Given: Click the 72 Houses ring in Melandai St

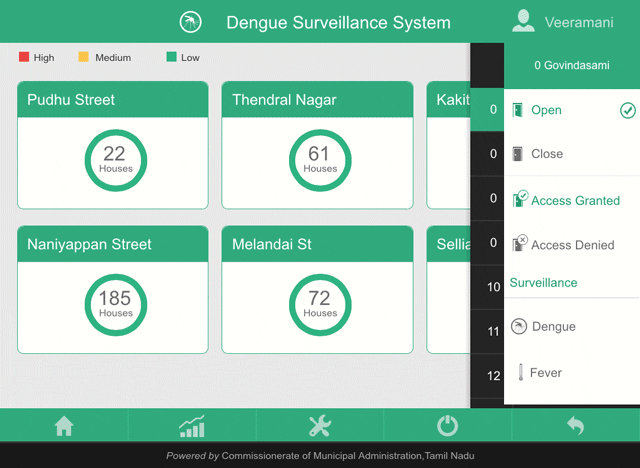Looking at the screenshot, I should coord(320,305).
